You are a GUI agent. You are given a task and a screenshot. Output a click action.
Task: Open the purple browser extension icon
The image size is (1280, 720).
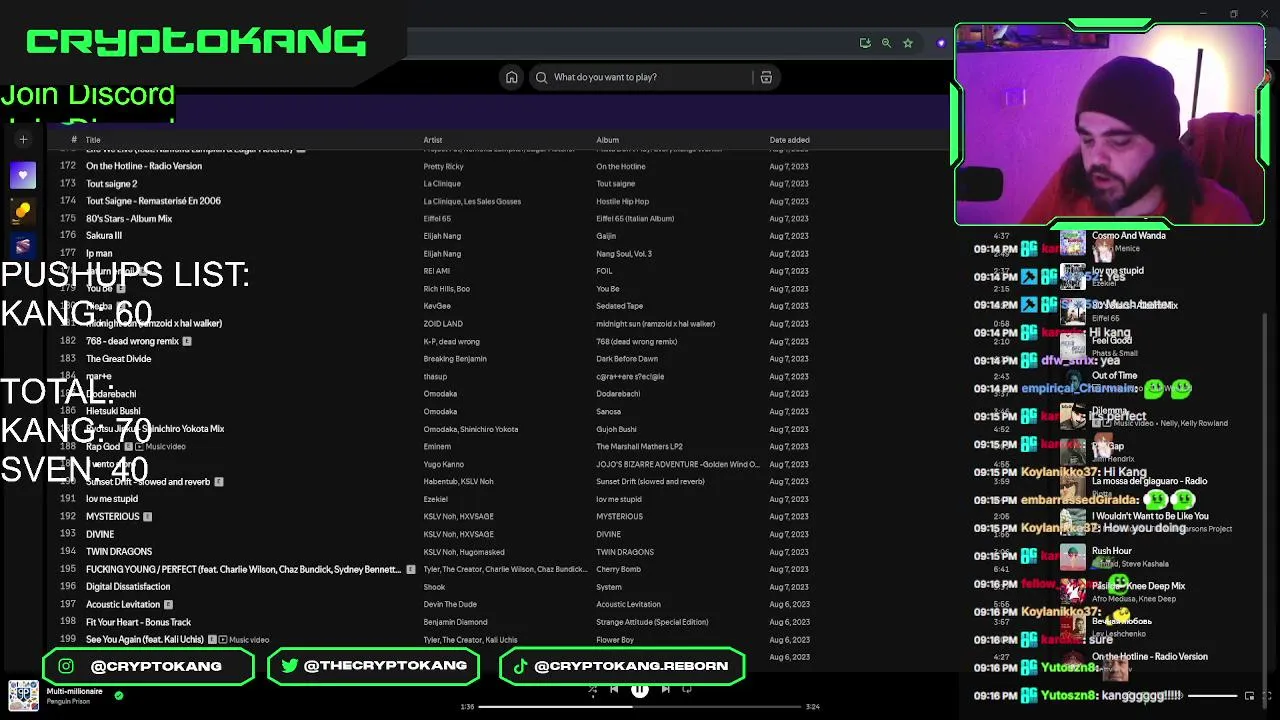(941, 43)
